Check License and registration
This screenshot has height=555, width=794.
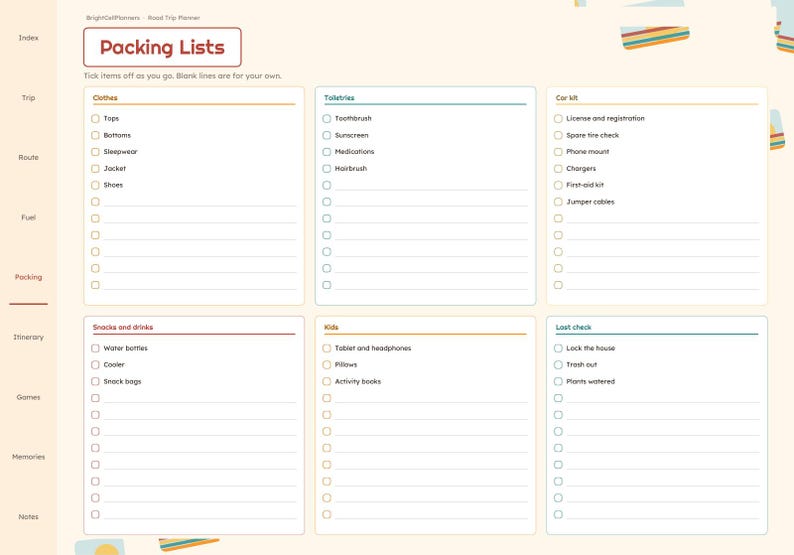[558, 118]
